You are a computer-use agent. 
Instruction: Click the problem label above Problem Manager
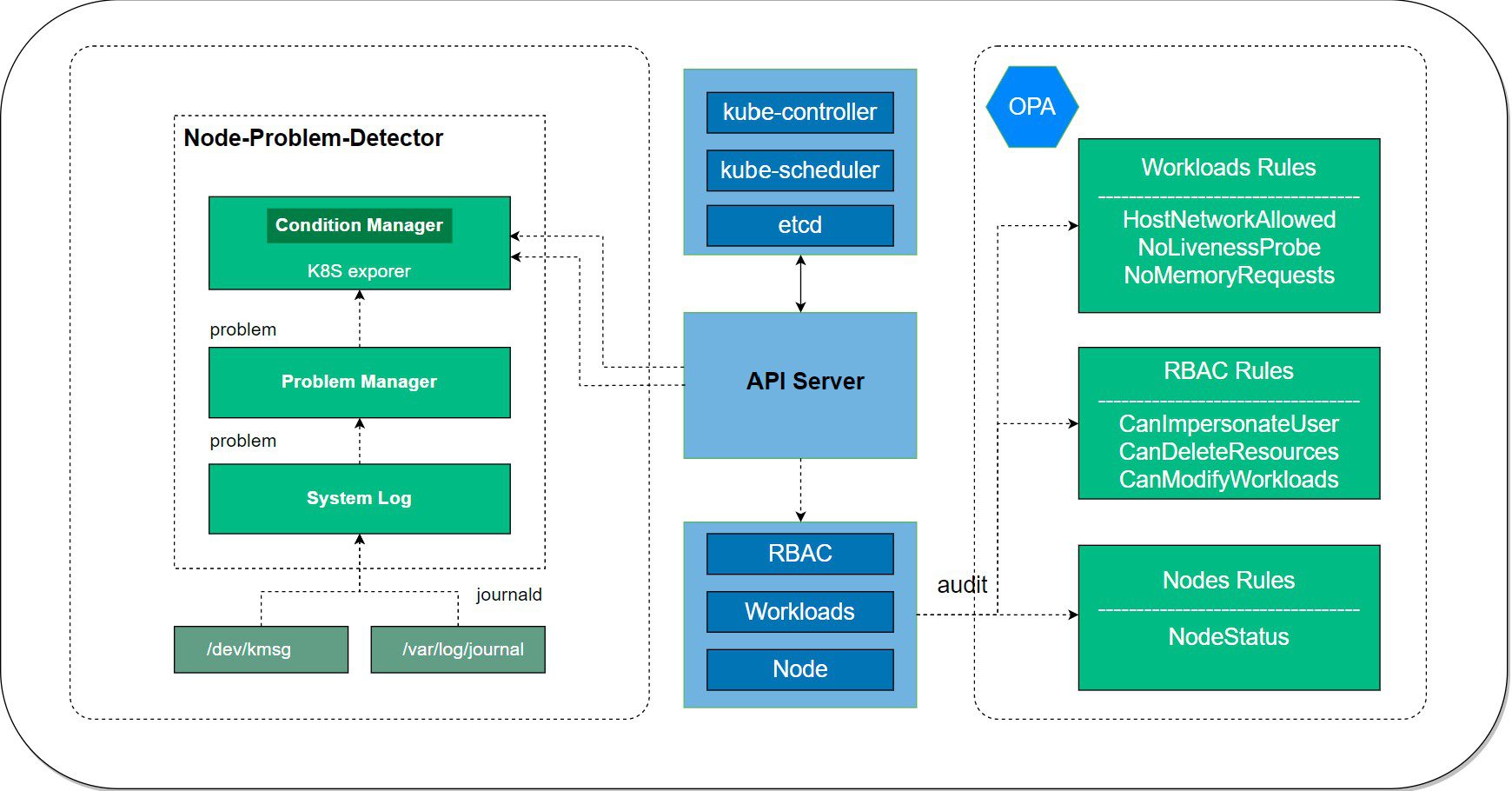[243, 329]
